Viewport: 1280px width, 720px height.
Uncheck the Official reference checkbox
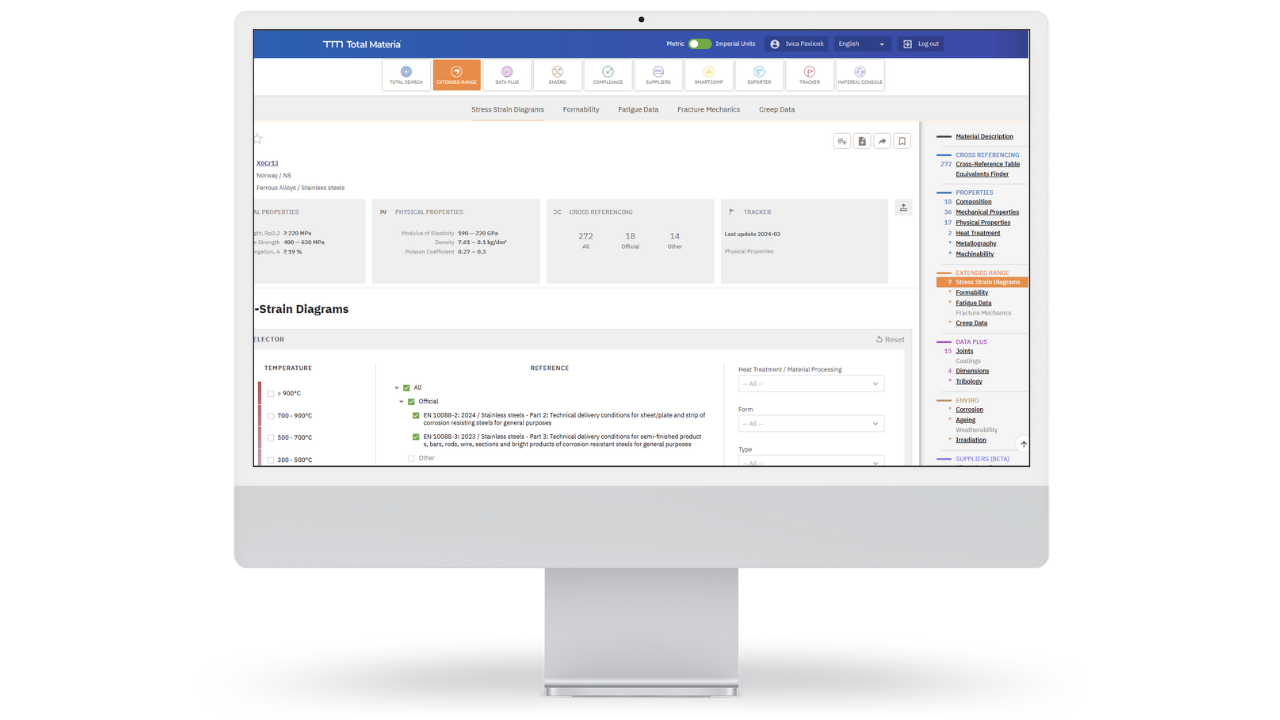[x=411, y=401]
